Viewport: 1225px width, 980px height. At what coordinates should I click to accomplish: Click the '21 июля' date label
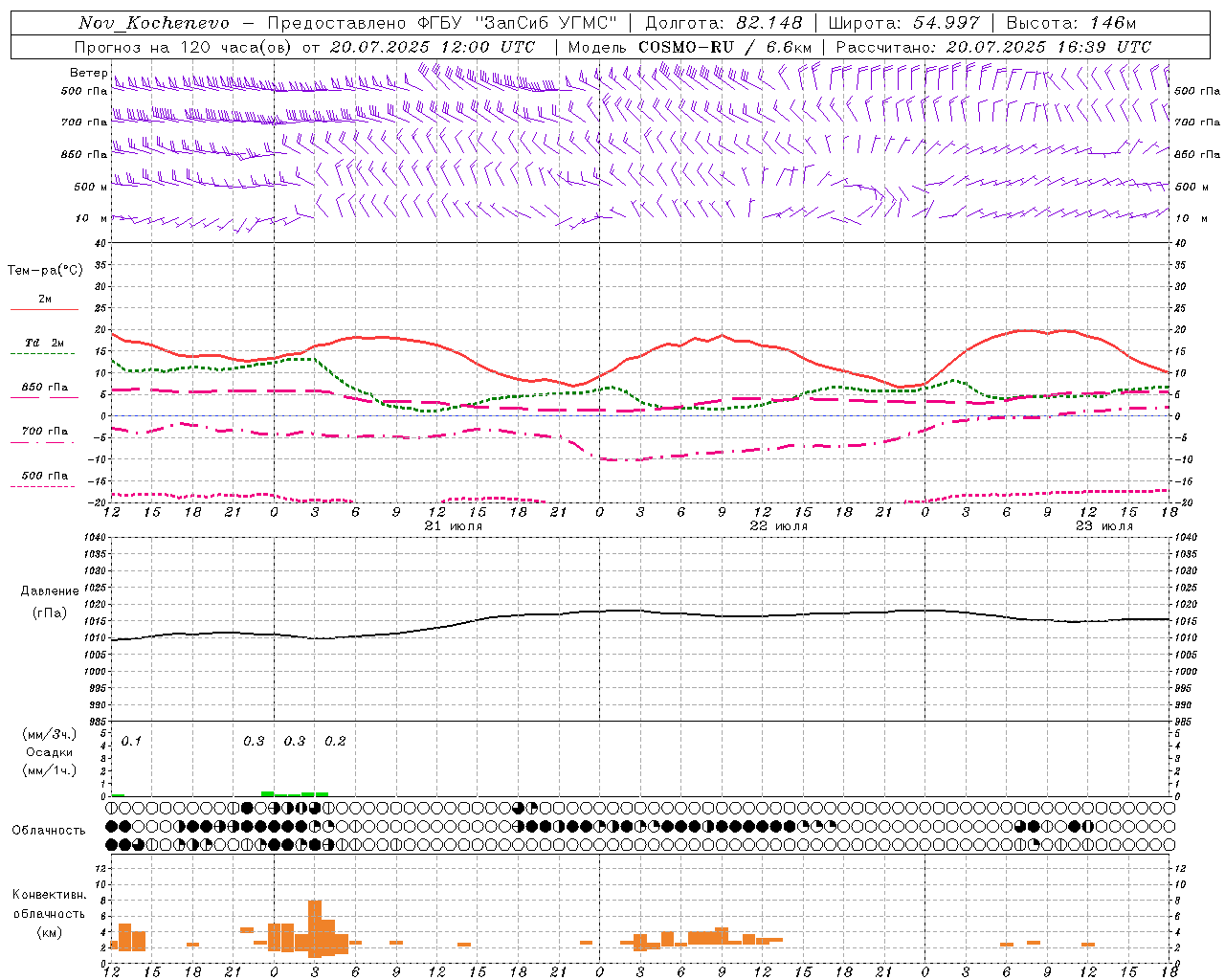[454, 526]
